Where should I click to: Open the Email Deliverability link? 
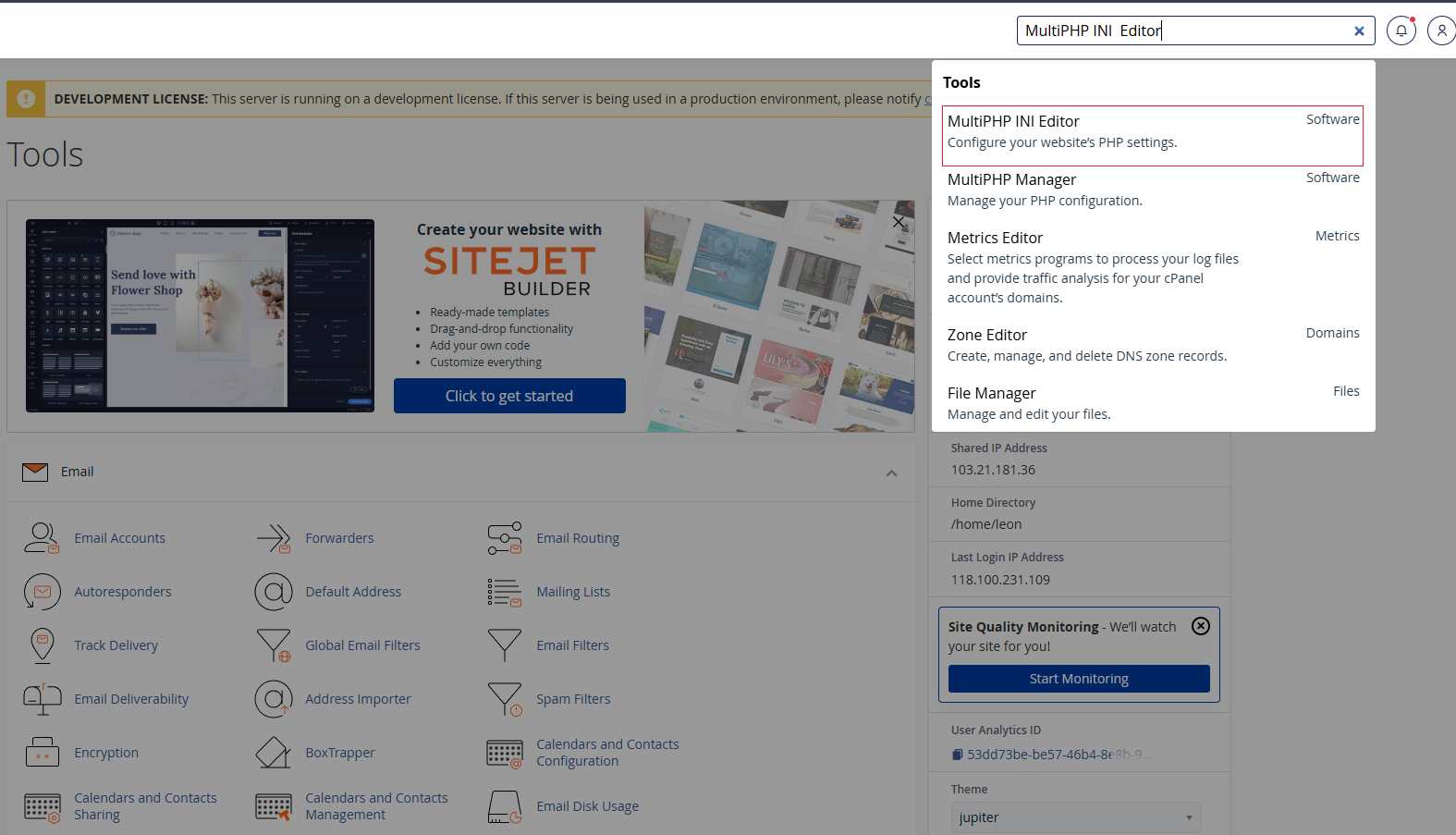click(x=131, y=699)
